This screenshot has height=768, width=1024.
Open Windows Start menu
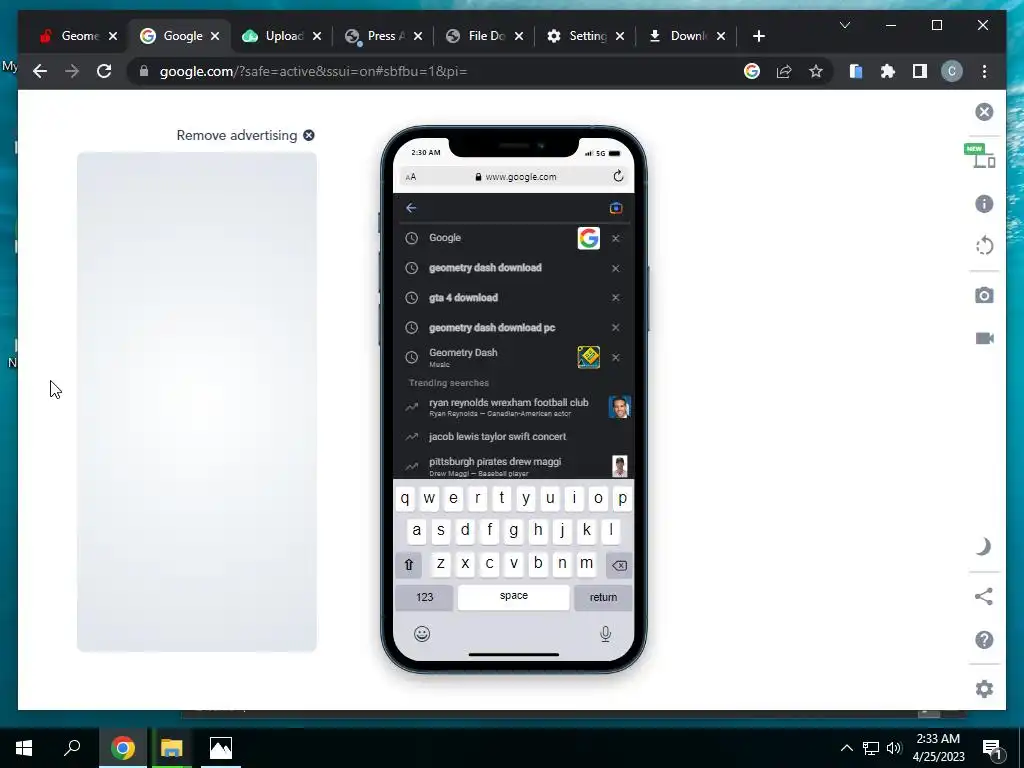24,748
